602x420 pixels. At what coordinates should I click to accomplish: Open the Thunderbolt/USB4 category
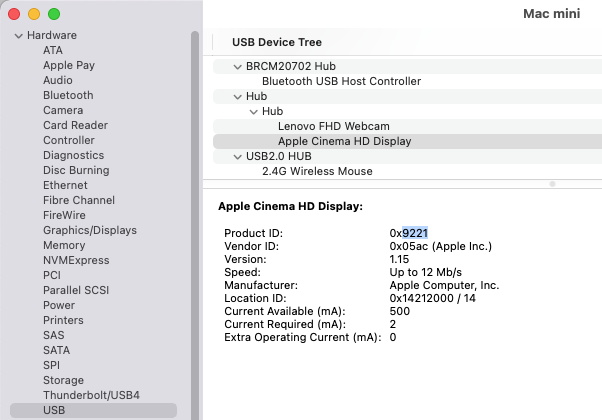[91, 395]
